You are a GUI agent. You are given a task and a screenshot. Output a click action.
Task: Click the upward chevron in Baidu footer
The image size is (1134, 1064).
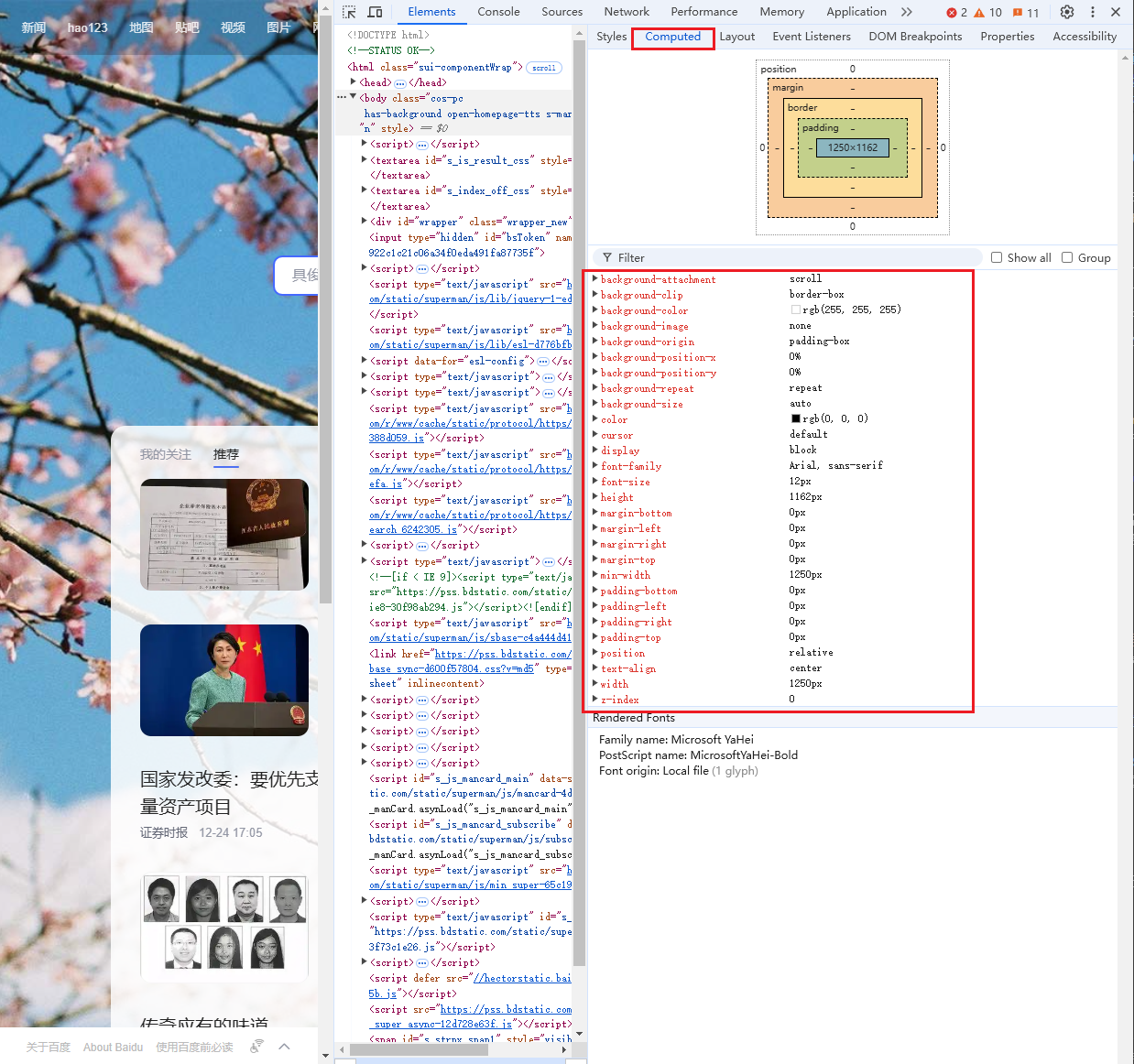[x=285, y=1046]
